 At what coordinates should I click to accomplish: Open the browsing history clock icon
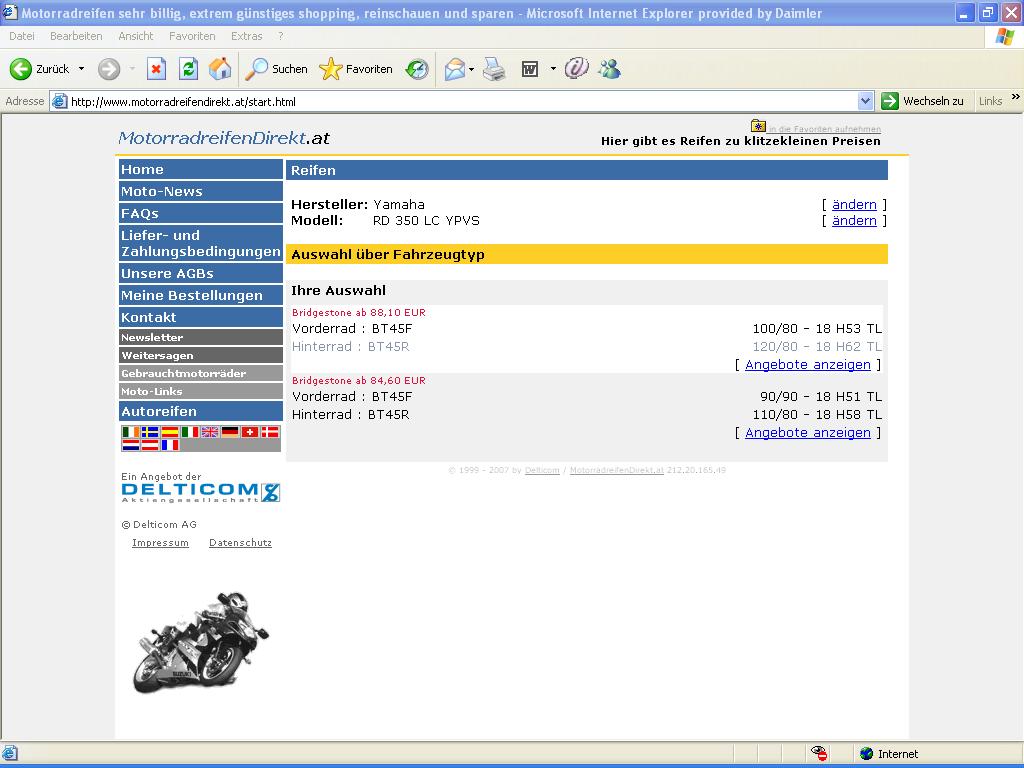(417, 69)
